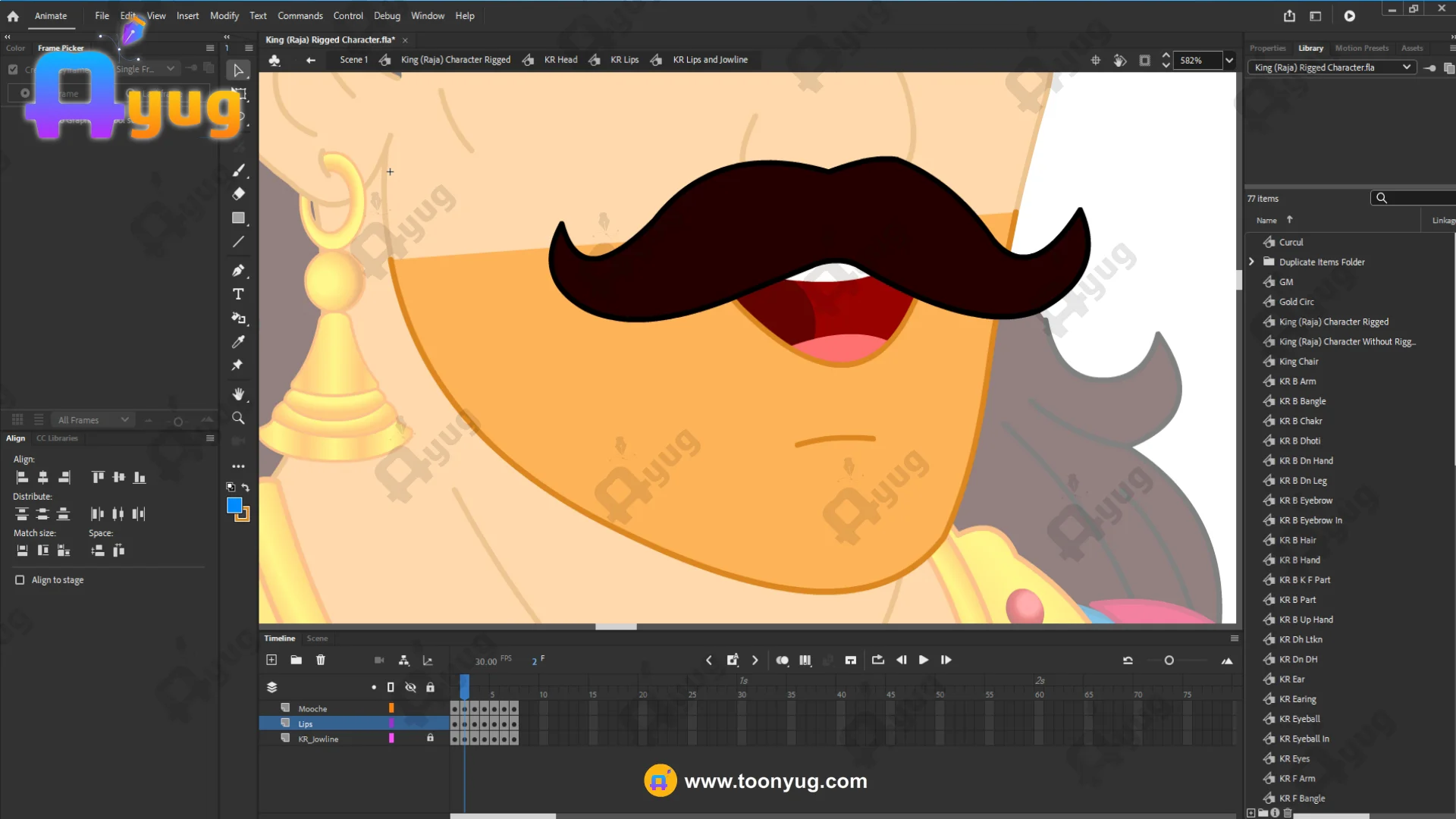Activate the Zoom tool
The width and height of the screenshot is (1456, 819).
[x=238, y=419]
